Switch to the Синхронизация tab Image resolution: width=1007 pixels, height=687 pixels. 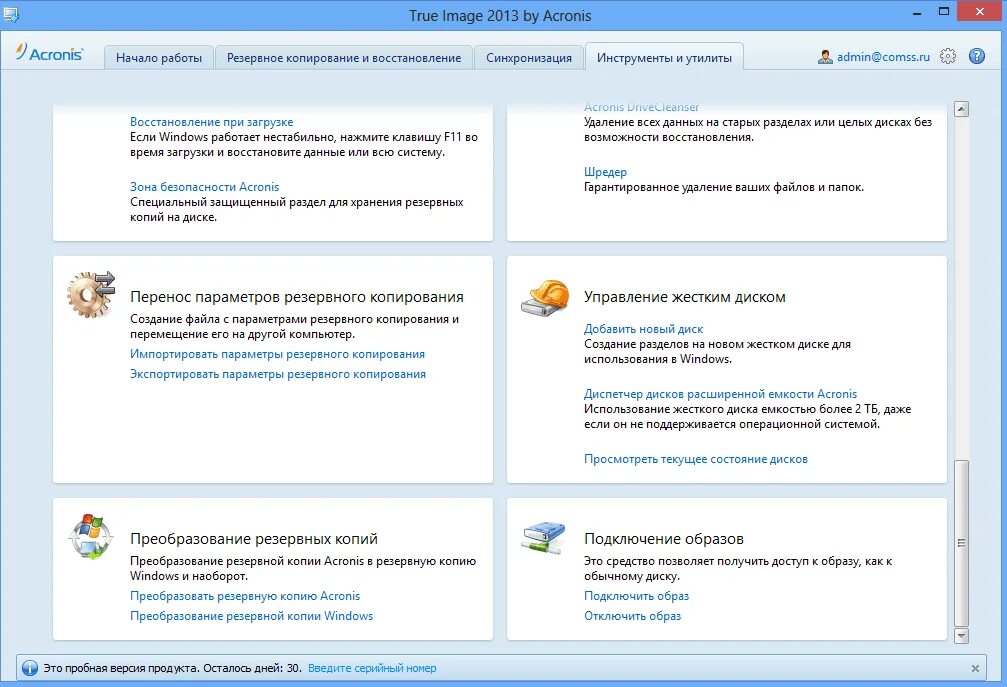[x=529, y=58]
